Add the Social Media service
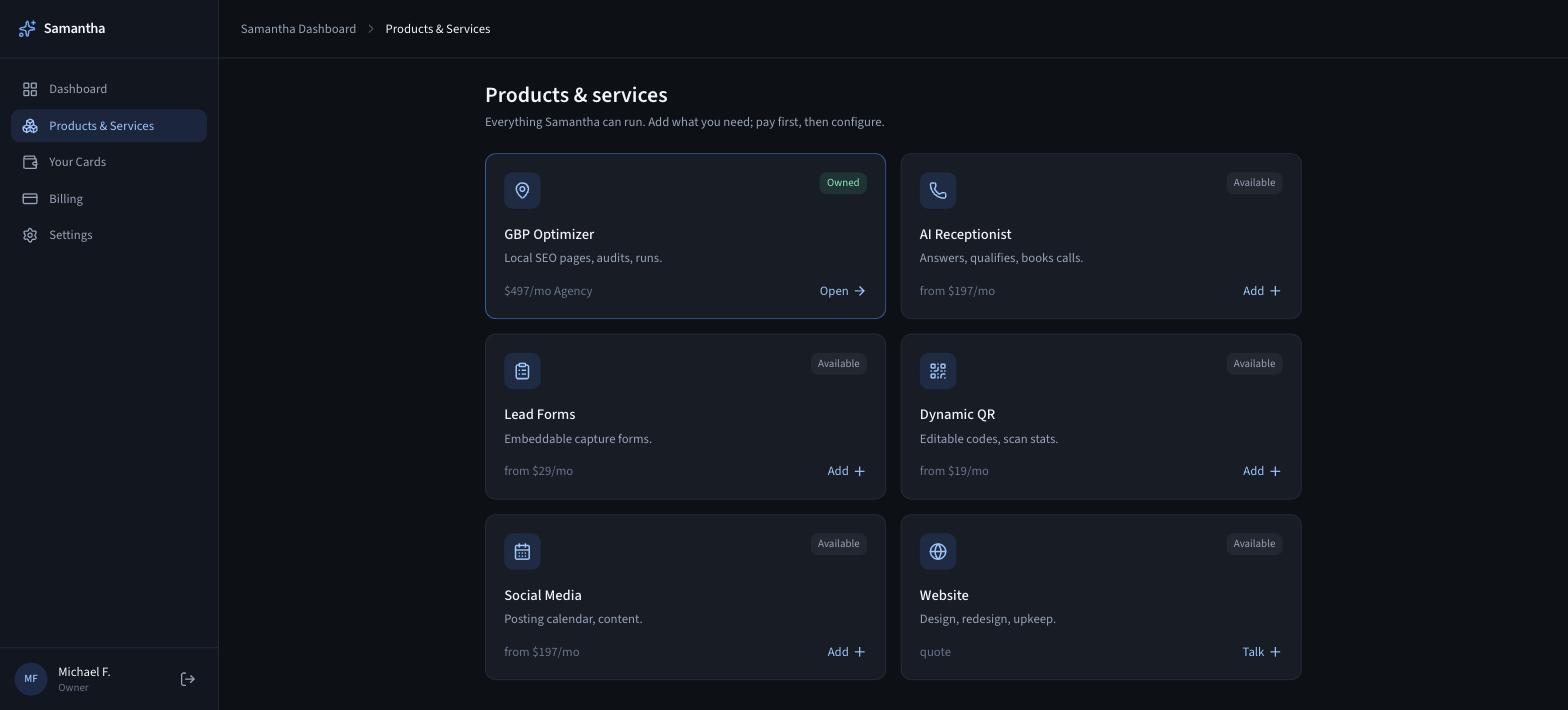The width and height of the screenshot is (1568, 710). (x=846, y=652)
